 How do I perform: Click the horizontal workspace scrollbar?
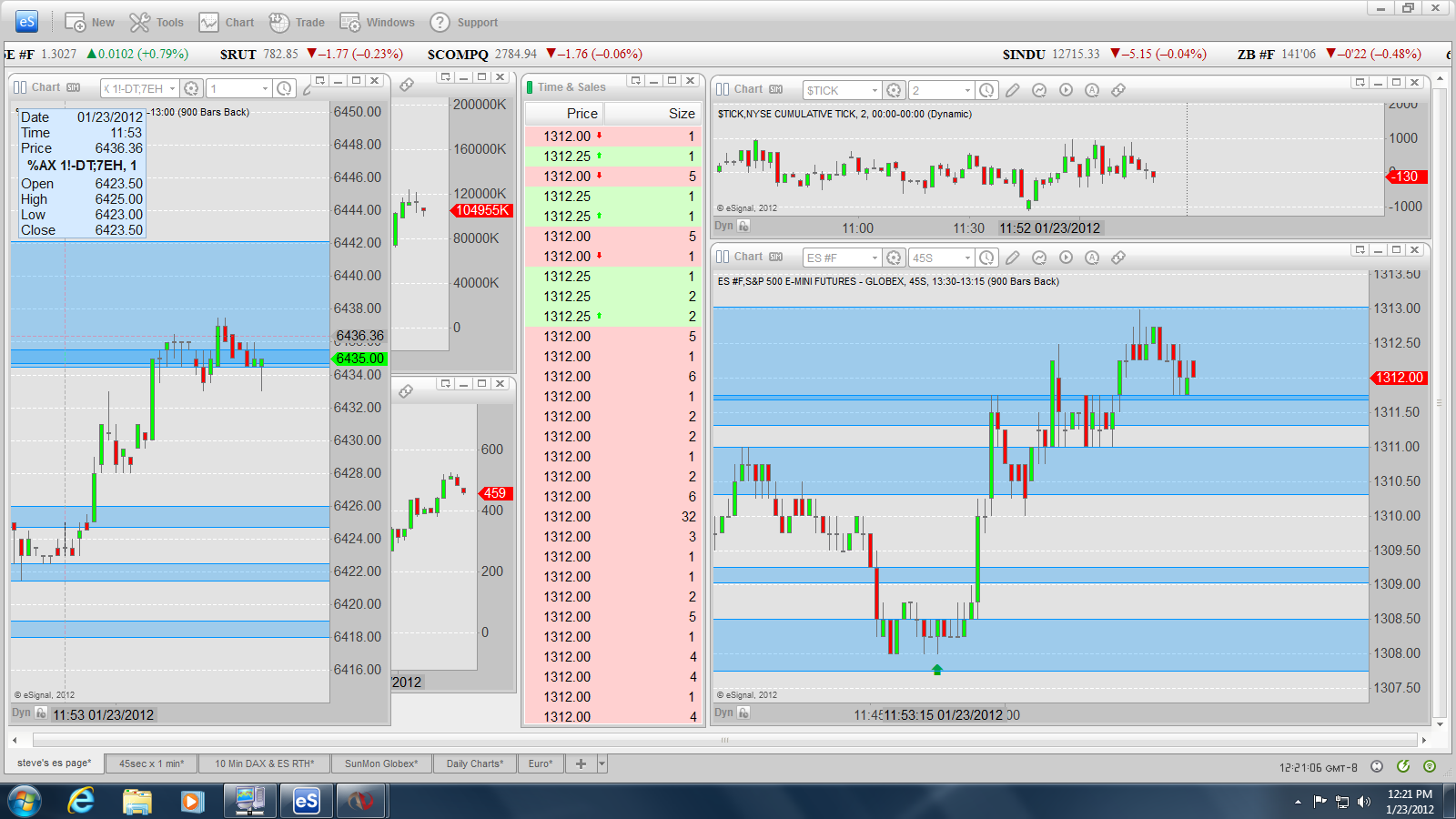point(724,740)
